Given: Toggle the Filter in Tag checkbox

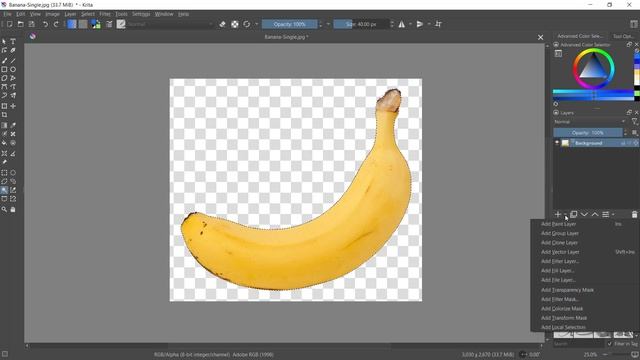Looking at the screenshot, I should point(610,344).
